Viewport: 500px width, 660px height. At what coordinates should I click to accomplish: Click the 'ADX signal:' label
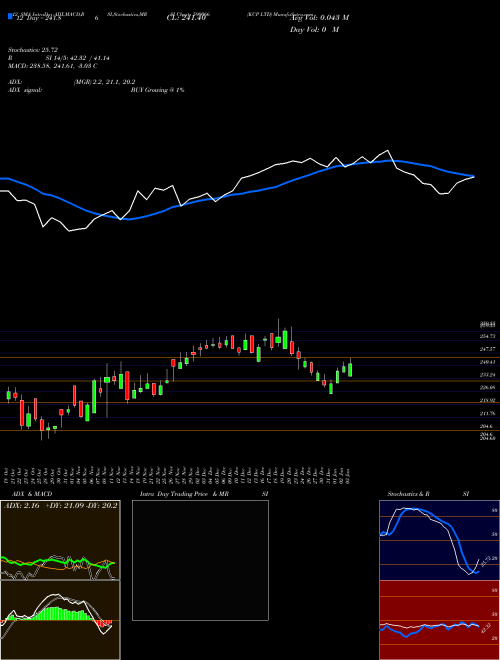click(x=25, y=90)
